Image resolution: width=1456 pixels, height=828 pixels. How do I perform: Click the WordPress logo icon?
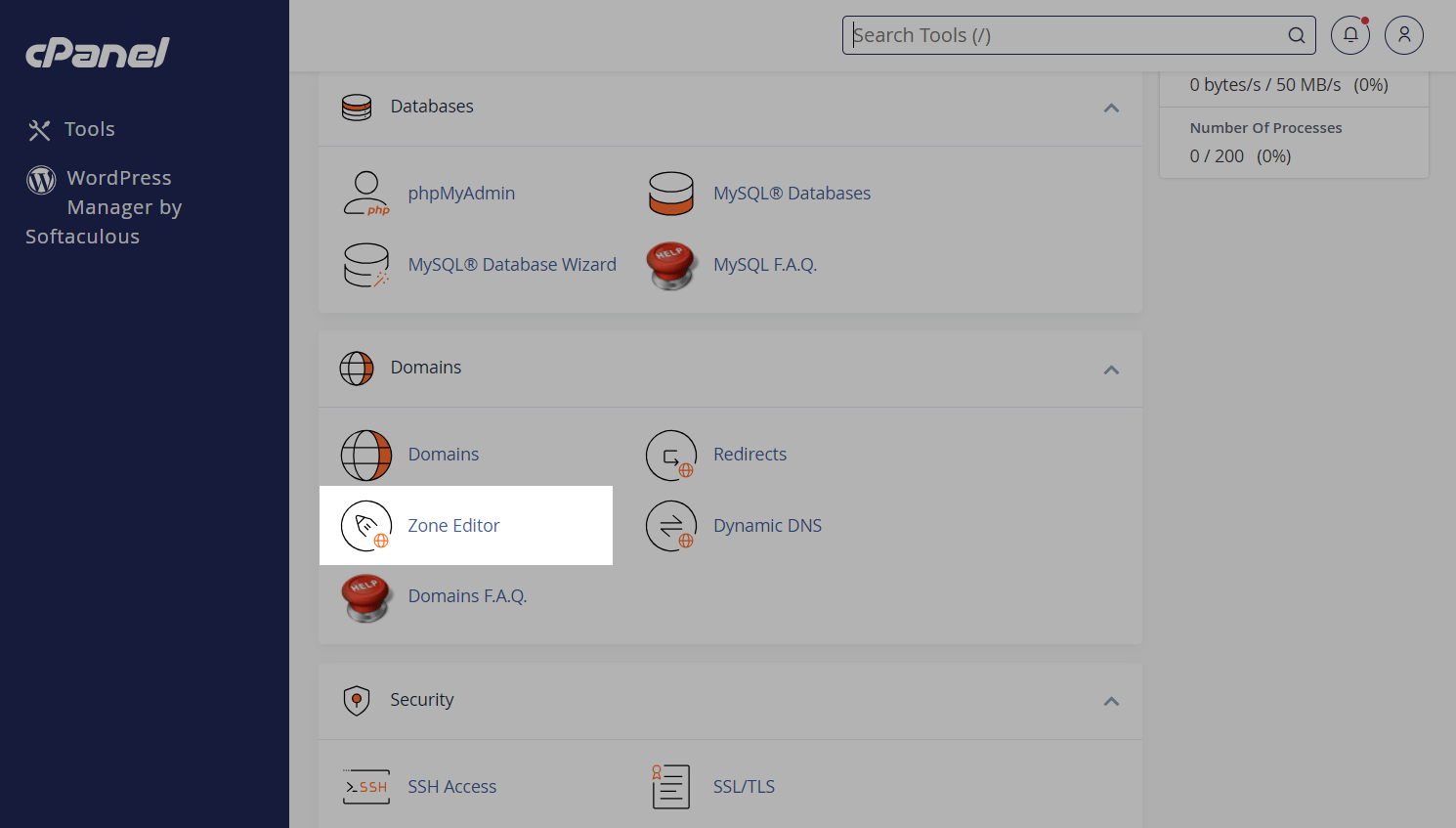coord(41,179)
